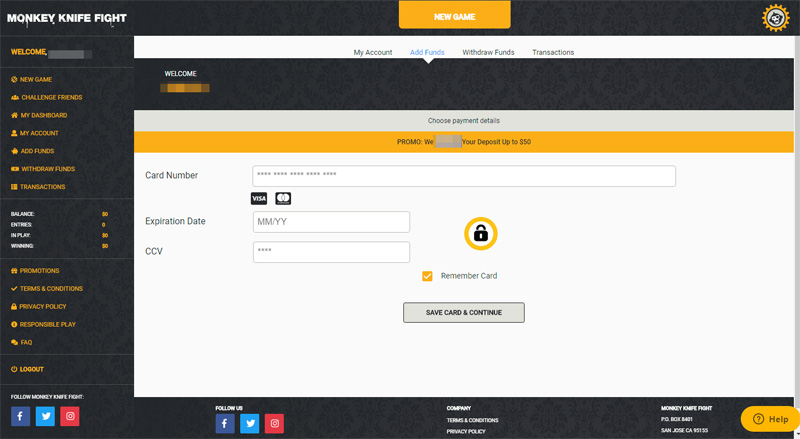Viewport: 800px width, 439px height.
Task: Click the Winning amount in sidebar
Action: [105, 246]
